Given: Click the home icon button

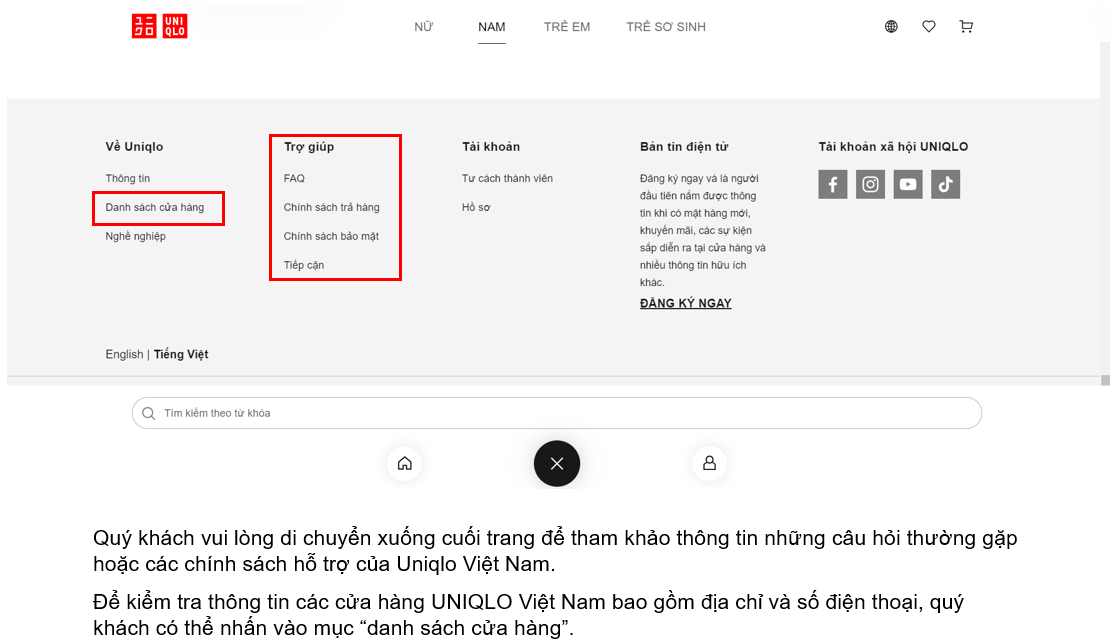Looking at the screenshot, I should pos(405,463).
